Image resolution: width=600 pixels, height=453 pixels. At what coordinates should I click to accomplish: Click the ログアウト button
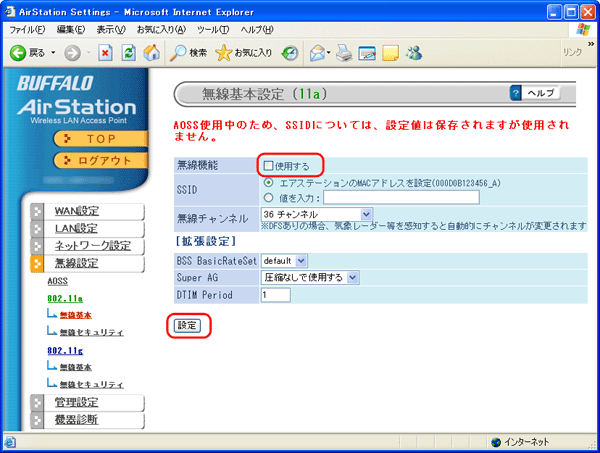click(x=101, y=161)
